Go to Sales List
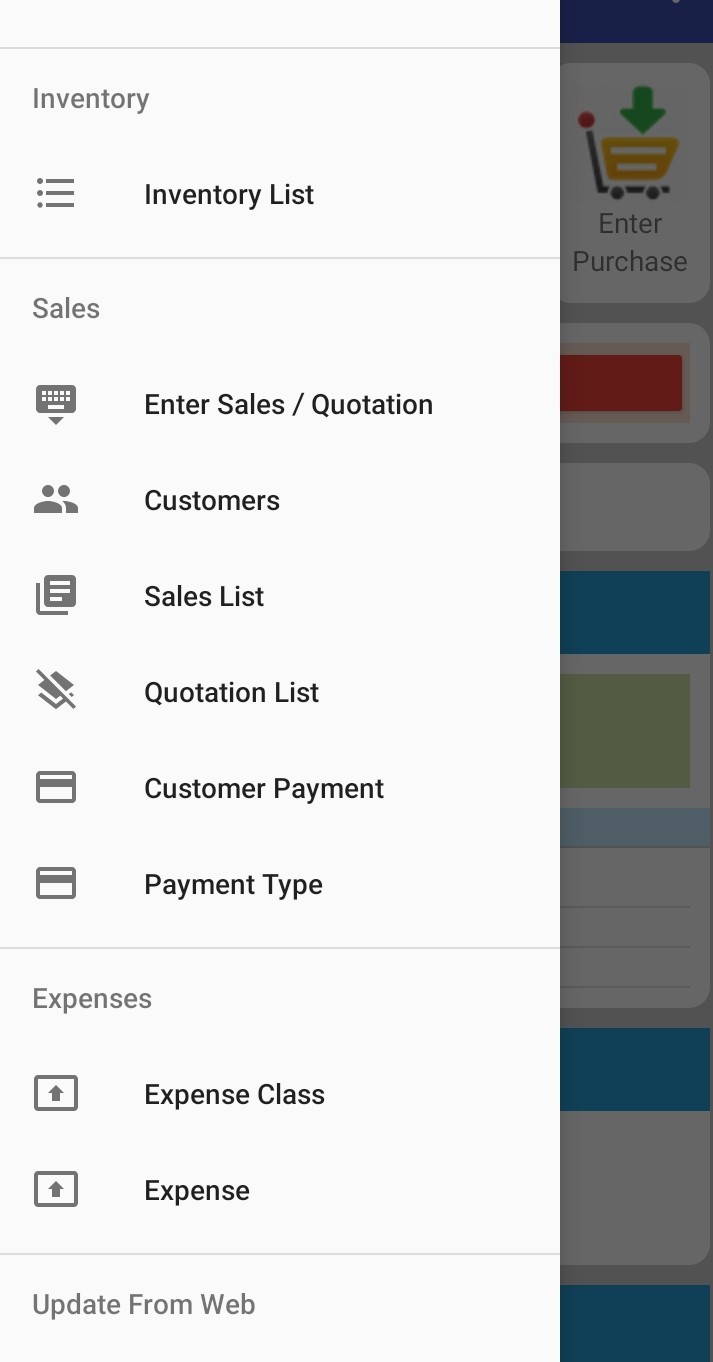The height and width of the screenshot is (1362, 713). (280, 596)
